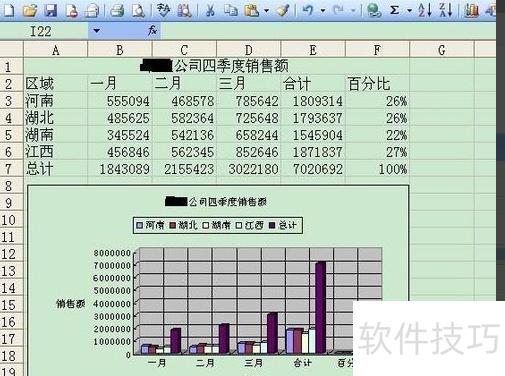
Task: Send workbook by E-mail envelope icon
Action: 92,10
